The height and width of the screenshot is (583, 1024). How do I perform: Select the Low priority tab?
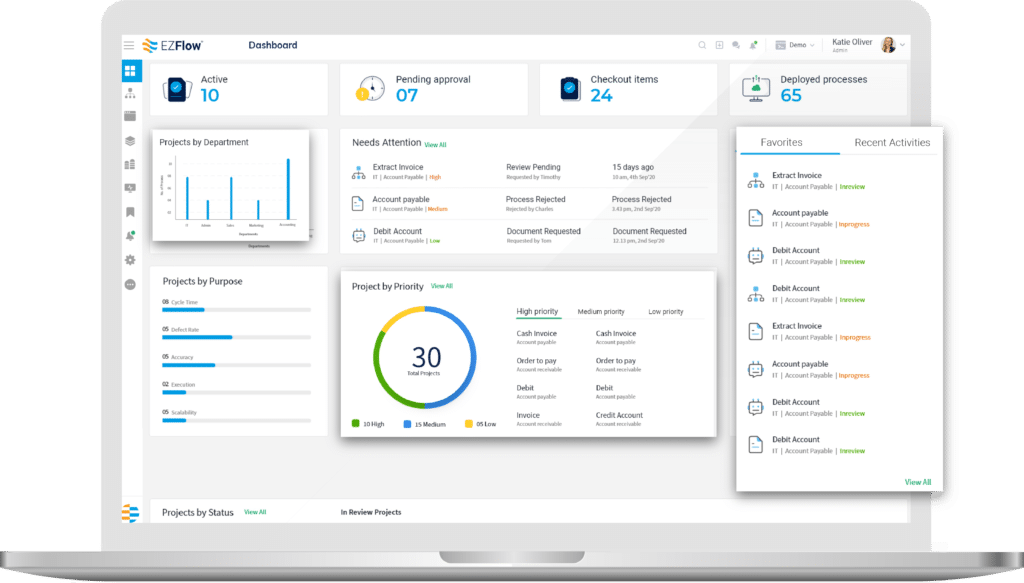[665, 311]
